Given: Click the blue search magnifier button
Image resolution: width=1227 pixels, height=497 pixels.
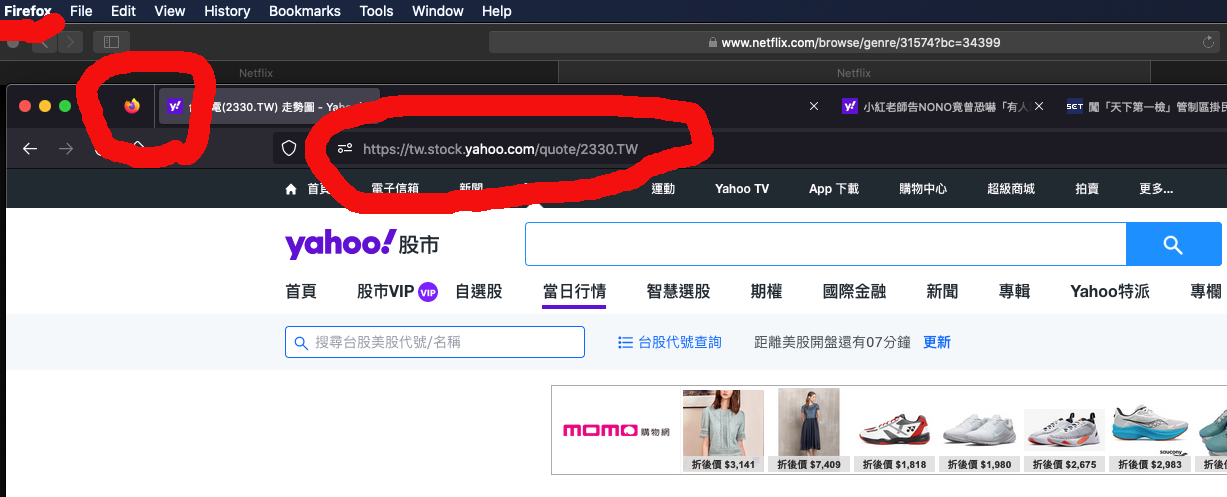Looking at the screenshot, I should click(x=1173, y=245).
